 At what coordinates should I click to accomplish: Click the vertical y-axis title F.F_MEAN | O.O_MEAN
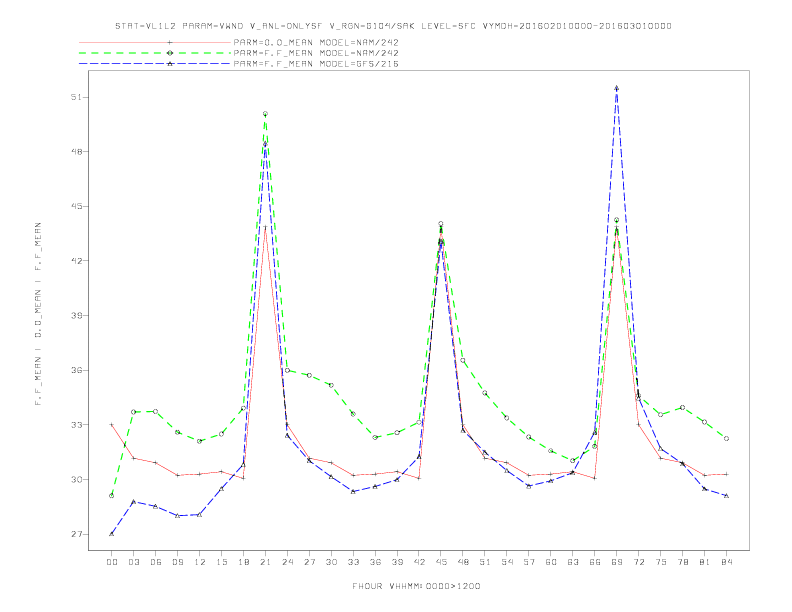tap(38, 314)
